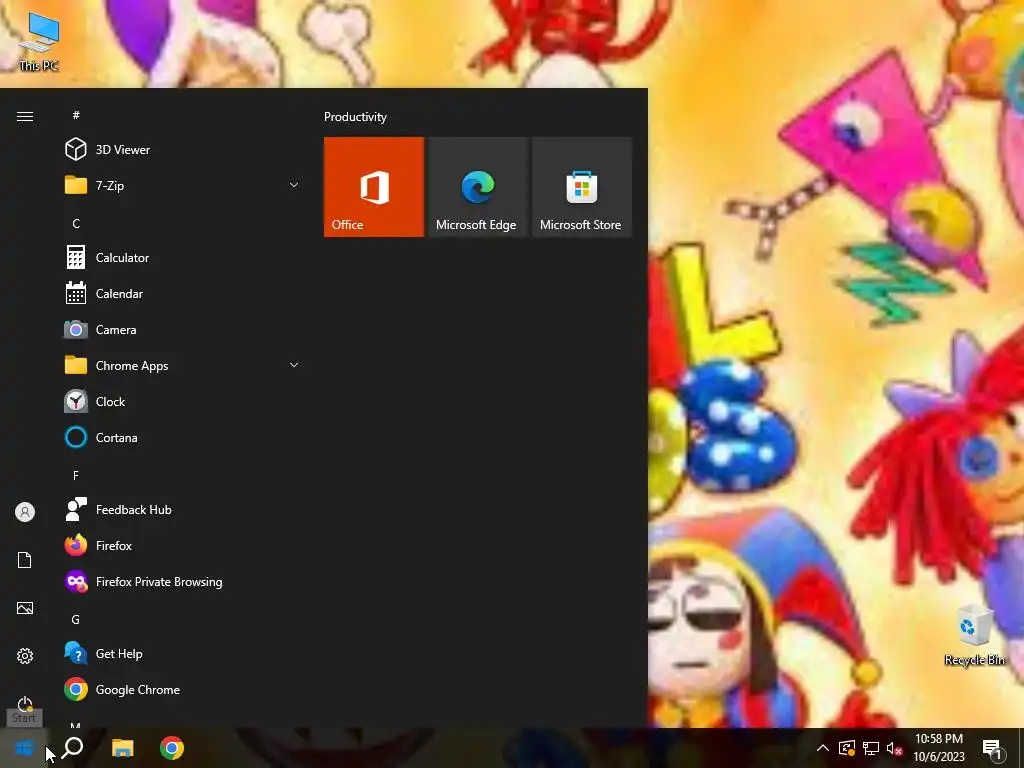This screenshot has width=1024, height=768.
Task: Select the This PC desktop icon
Action: click(x=39, y=41)
